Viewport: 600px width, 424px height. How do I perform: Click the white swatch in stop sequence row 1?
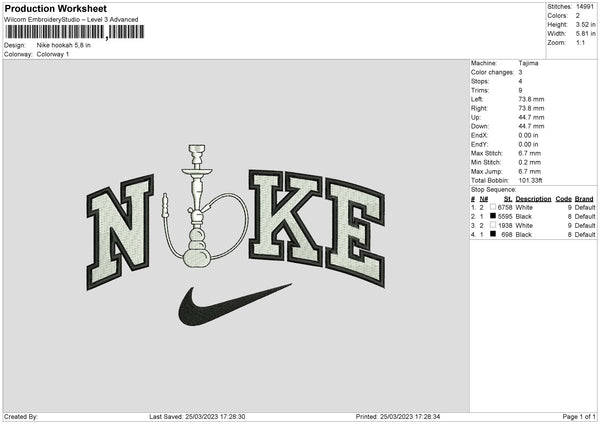pyautogui.click(x=493, y=207)
